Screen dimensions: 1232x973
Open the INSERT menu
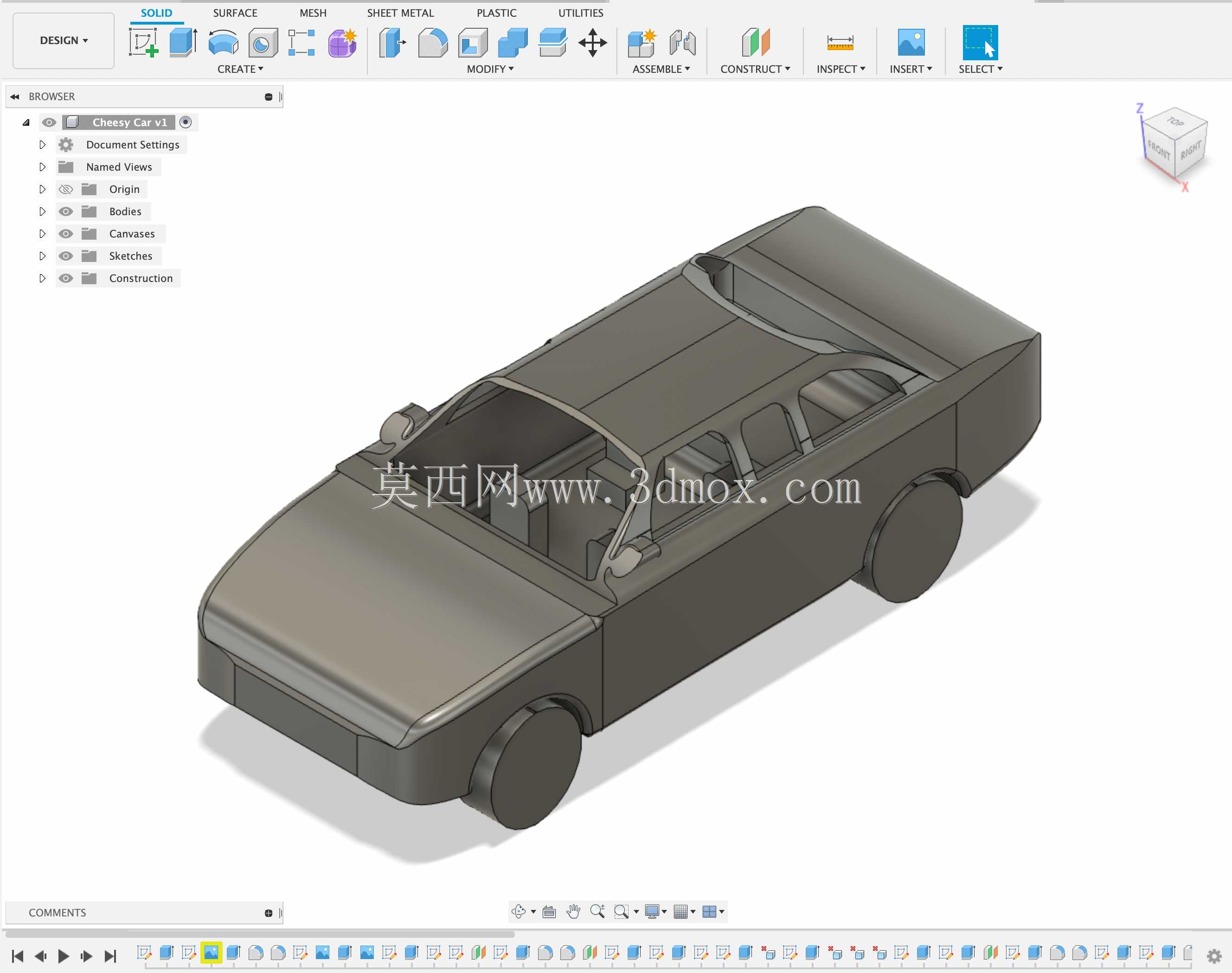(x=911, y=69)
